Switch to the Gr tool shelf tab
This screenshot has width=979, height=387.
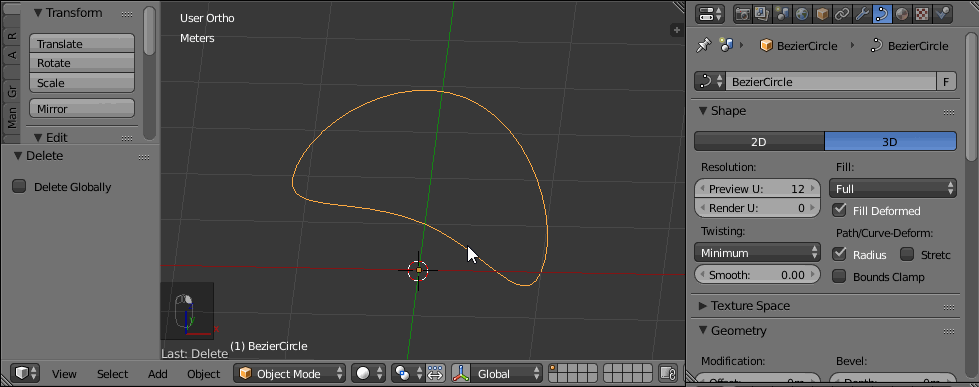[11, 92]
